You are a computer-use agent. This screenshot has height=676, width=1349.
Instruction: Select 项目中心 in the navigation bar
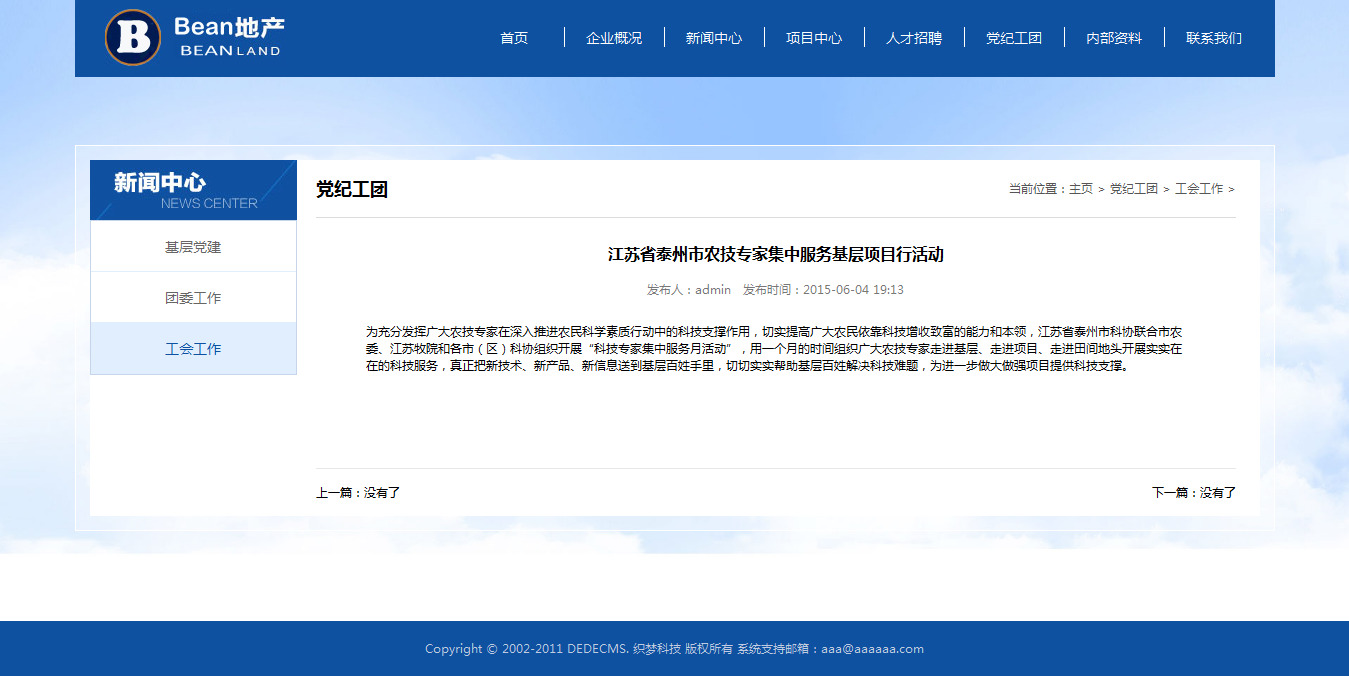(x=814, y=38)
